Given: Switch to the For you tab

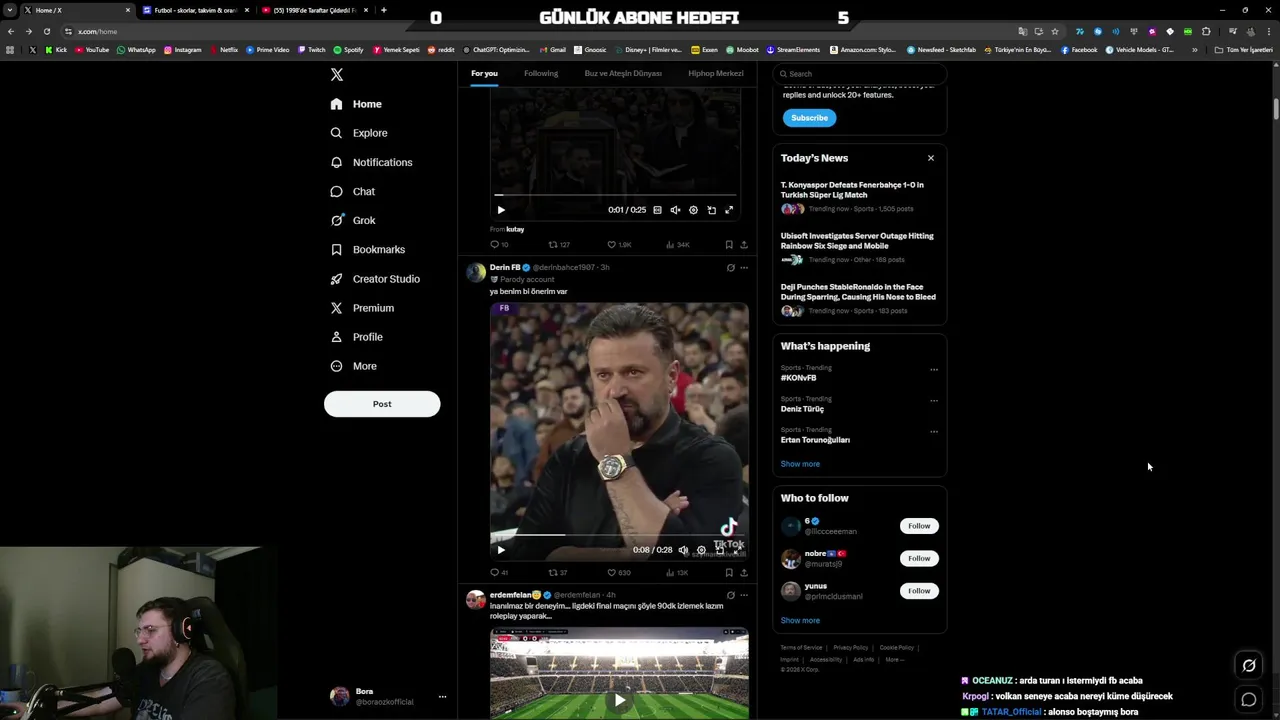Looking at the screenshot, I should (x=484, y=73).
